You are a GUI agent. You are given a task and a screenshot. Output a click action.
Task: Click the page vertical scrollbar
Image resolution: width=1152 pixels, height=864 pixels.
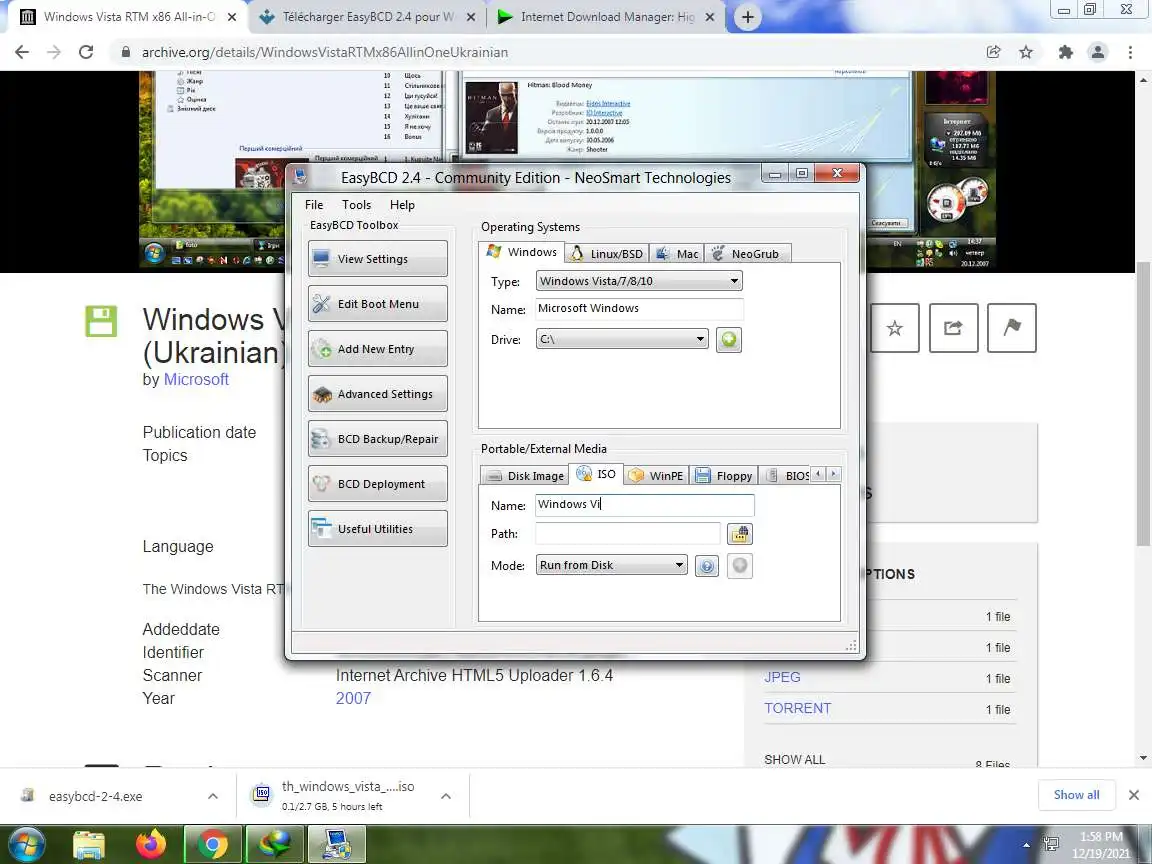coord(1142,404)
